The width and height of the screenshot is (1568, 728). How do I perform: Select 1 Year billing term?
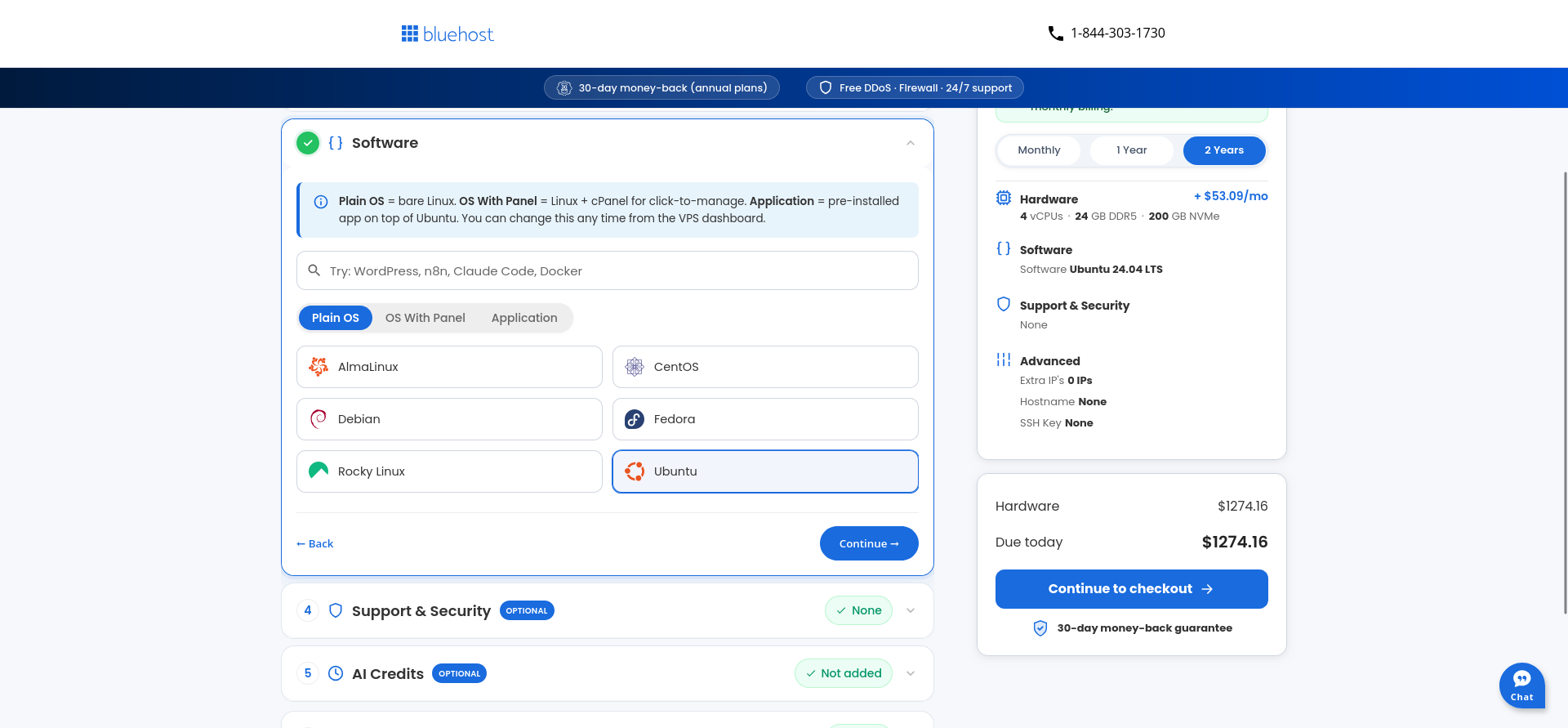[x=1132, y=150]
